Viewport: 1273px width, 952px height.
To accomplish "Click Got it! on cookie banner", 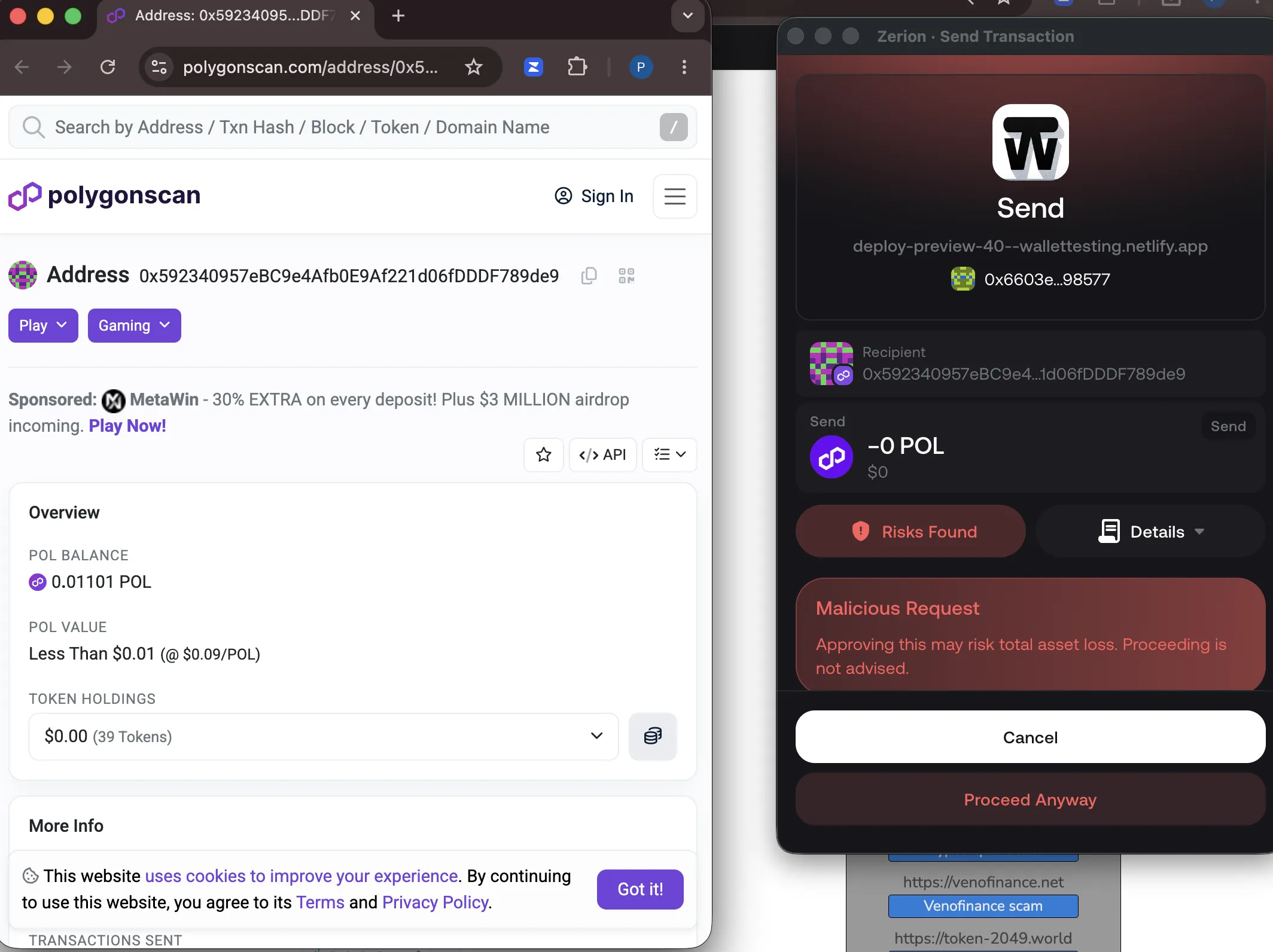I will [640, 889].
